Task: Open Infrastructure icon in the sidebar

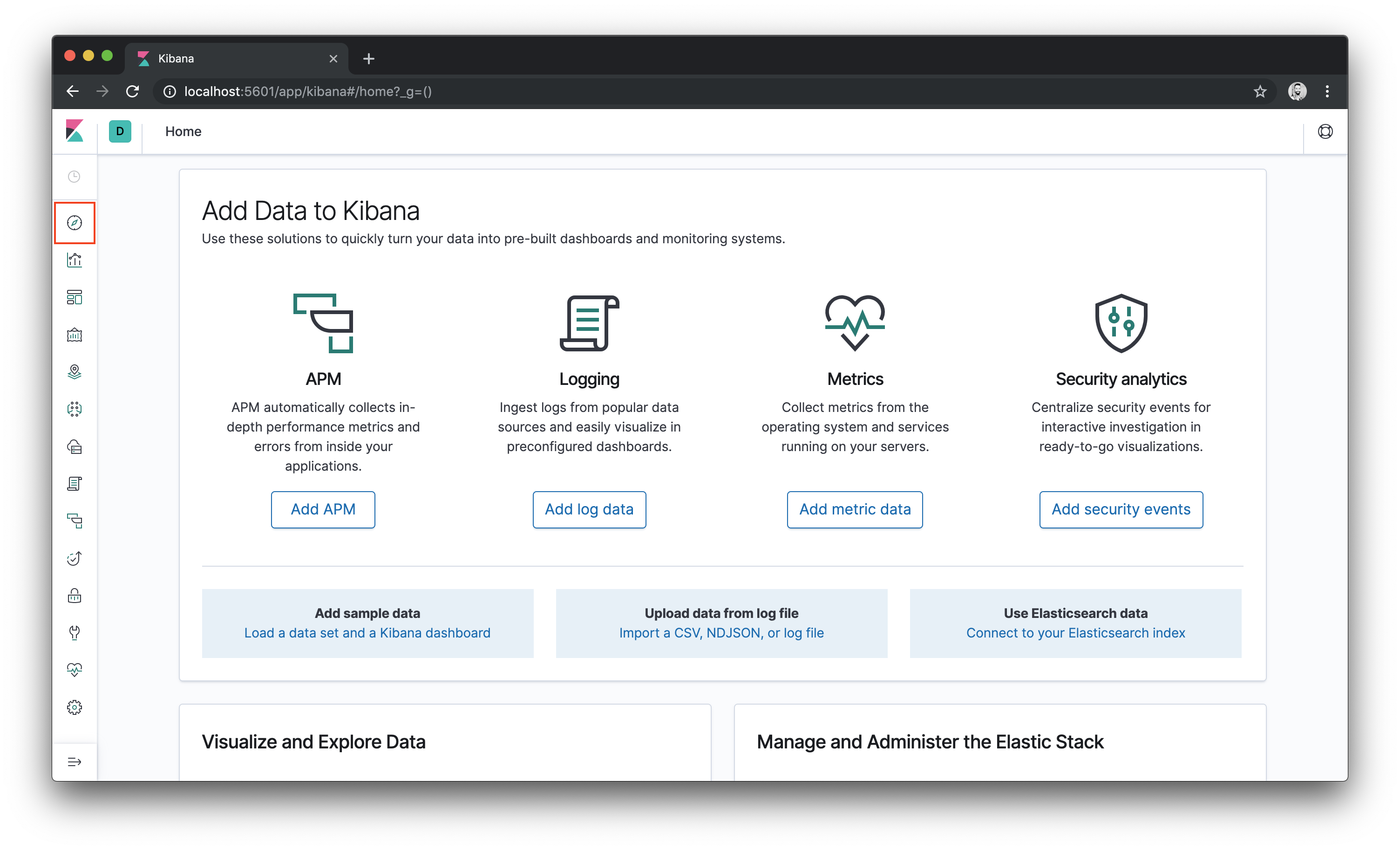Action: pyautogui.click(x=75, y=447)
